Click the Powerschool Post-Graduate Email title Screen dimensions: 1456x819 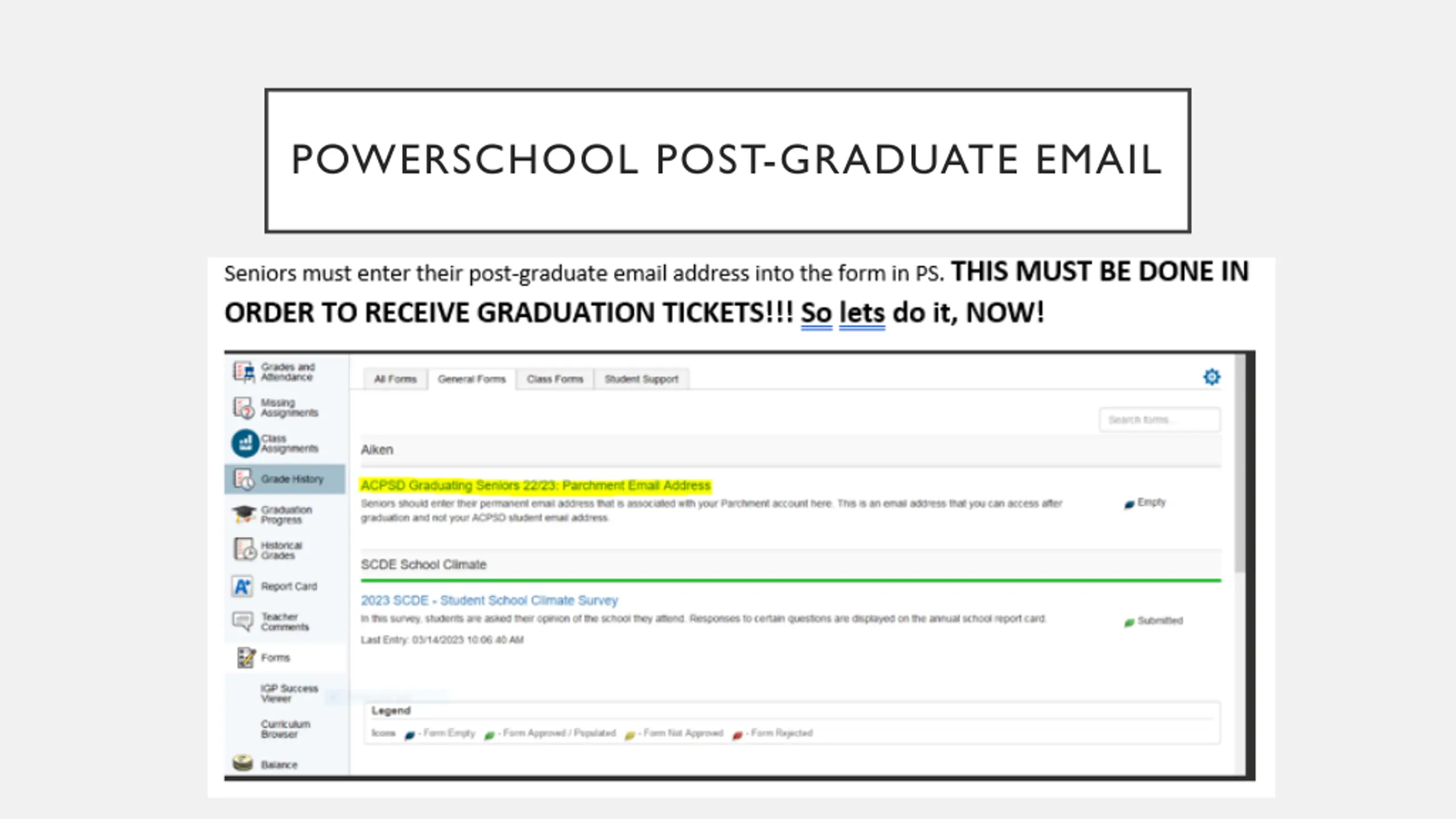point(727,160)
